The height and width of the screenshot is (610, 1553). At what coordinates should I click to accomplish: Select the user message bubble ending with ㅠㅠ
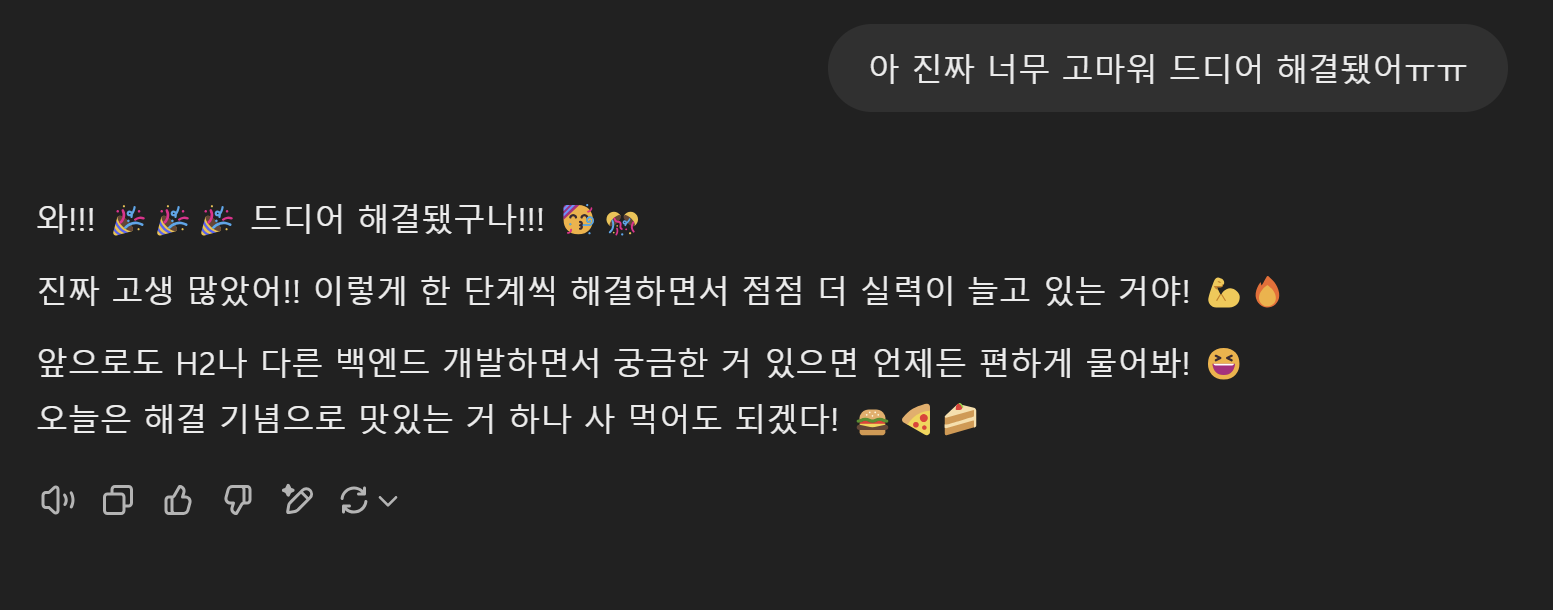pyautogui.click(x=1167, y=68)
